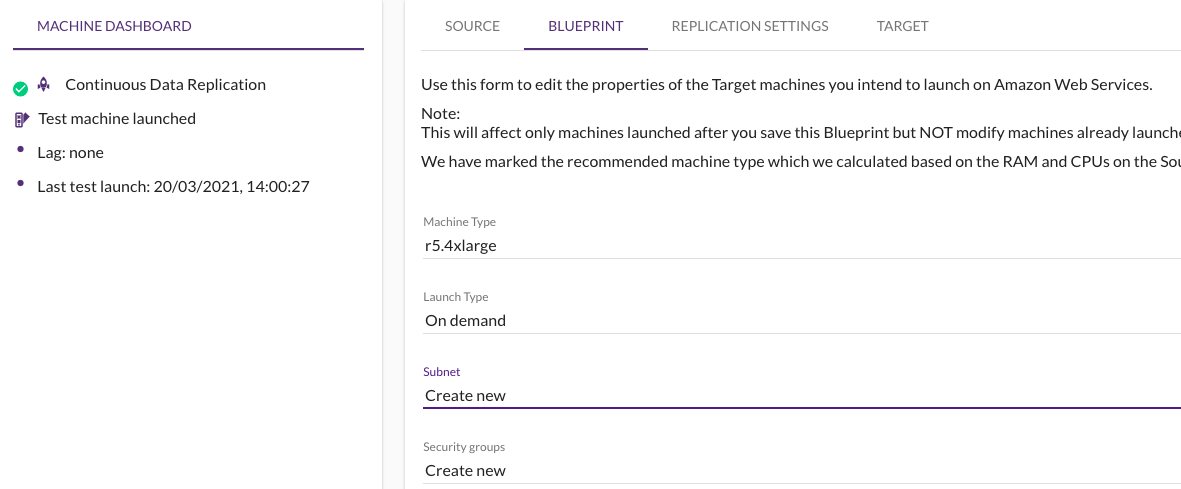Click the test machine launched icon
Image resolution: width=1181 pixels, height=489 pixels.
[22, 119]
